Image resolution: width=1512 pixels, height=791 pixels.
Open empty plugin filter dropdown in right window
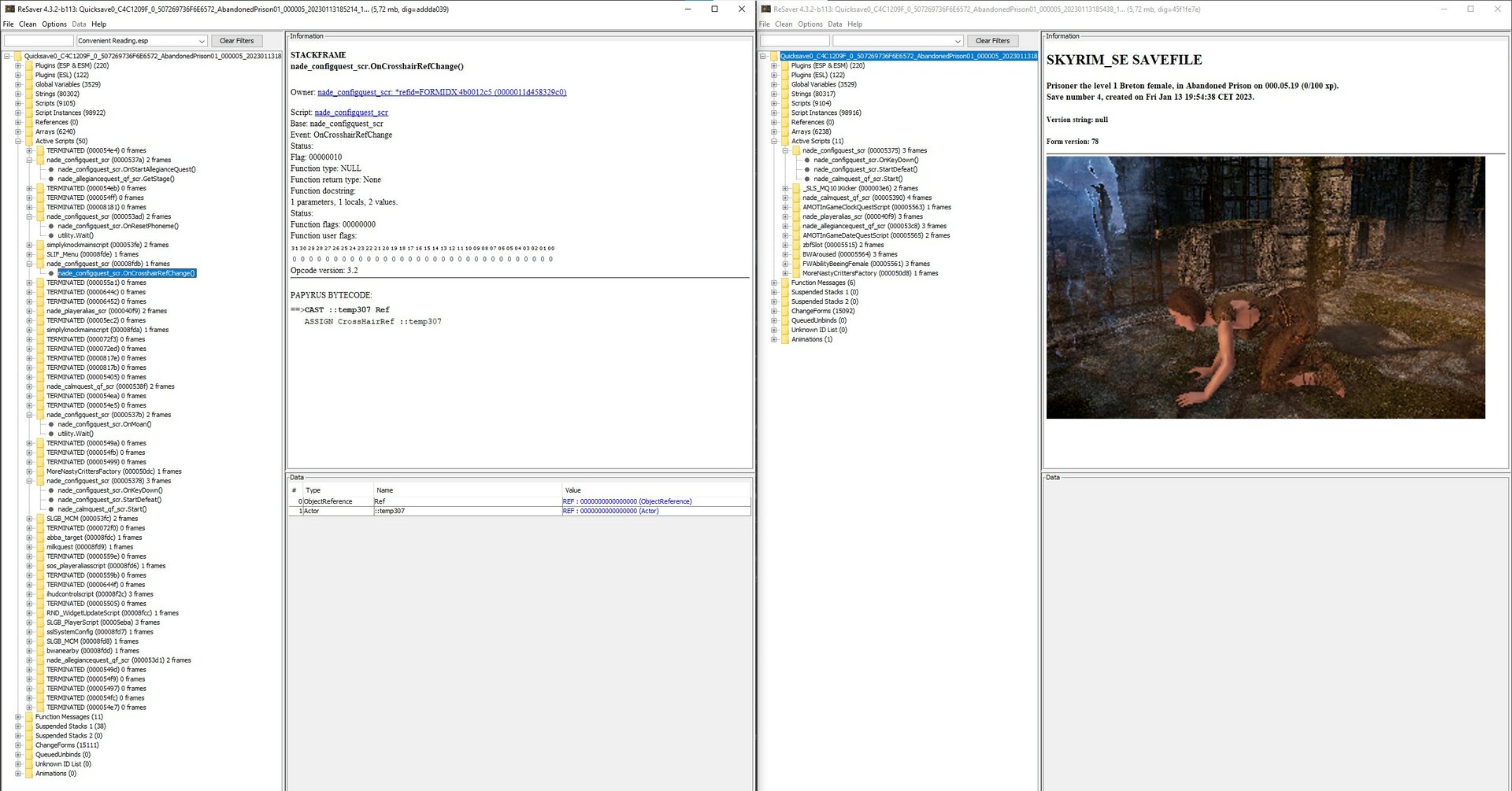[x=958, y=41]
